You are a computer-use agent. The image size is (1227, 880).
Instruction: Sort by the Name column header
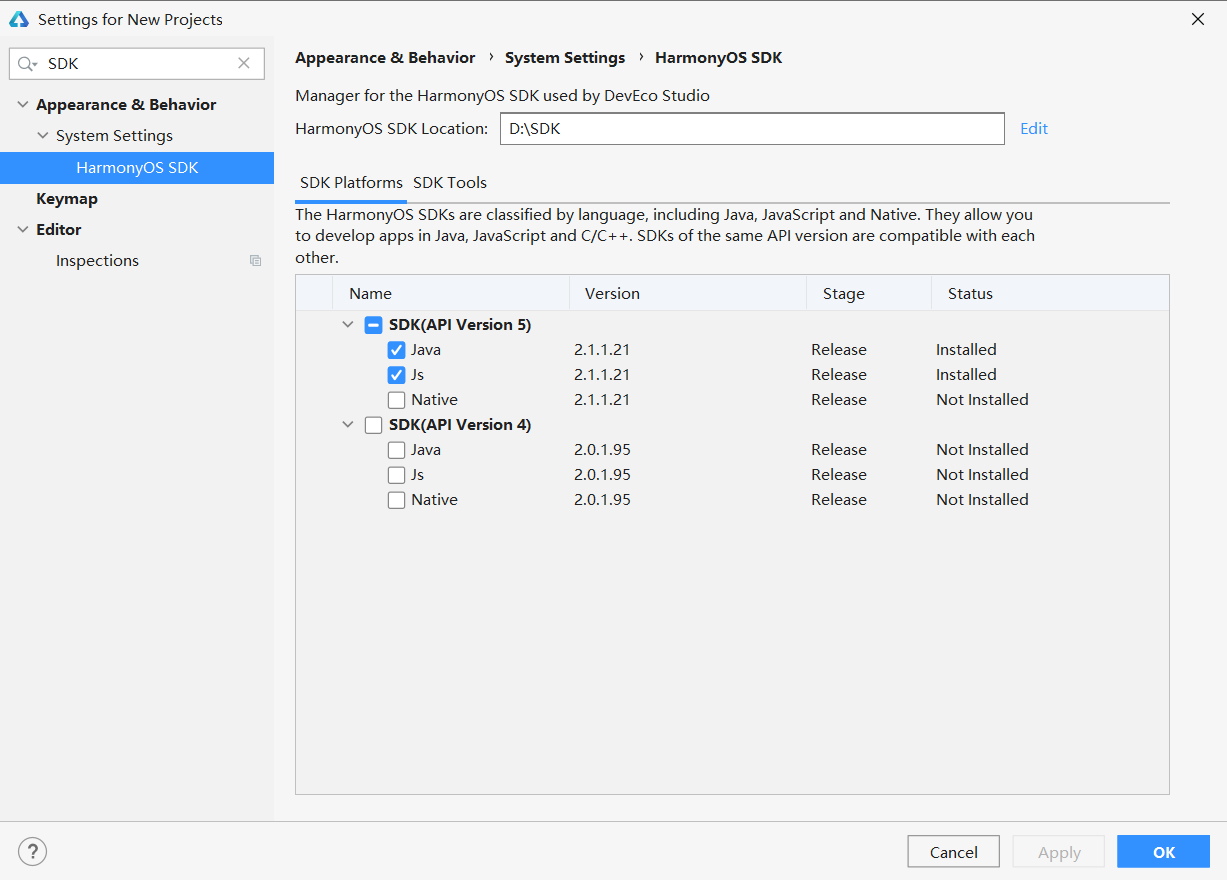tap(451, 294)
